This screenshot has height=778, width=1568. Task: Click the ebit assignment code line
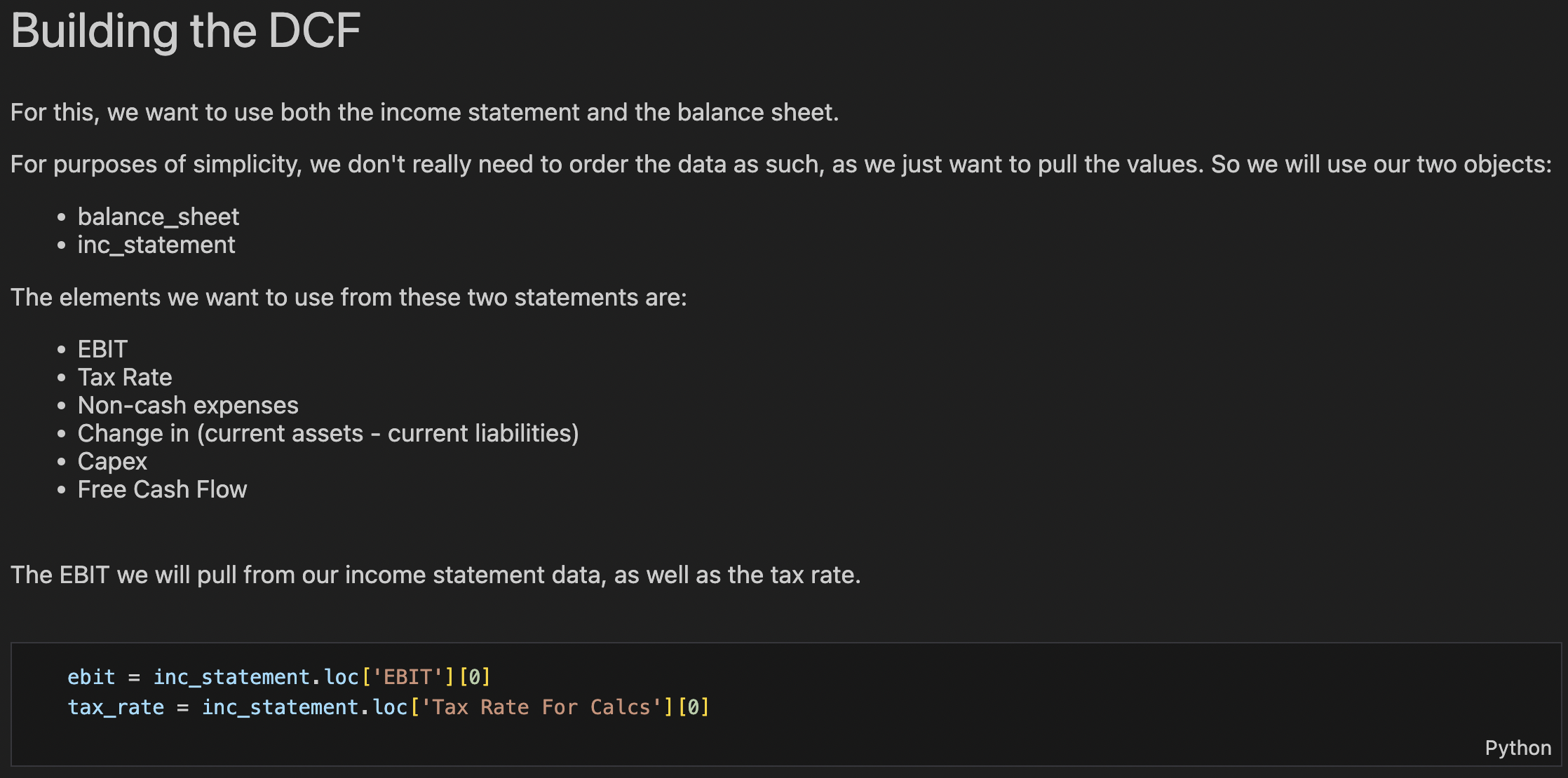click(x=278, y=676)
